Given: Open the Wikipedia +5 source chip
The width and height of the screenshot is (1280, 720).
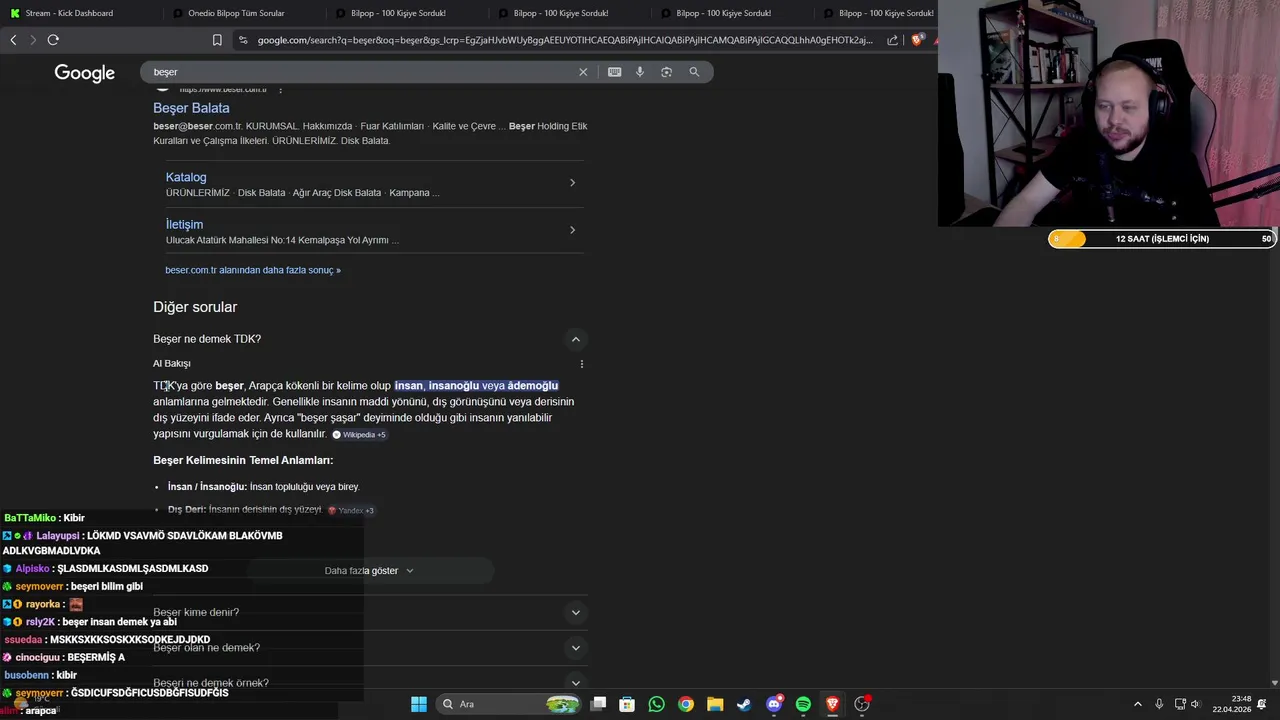Looking at the screenshot, I should 359,435.
